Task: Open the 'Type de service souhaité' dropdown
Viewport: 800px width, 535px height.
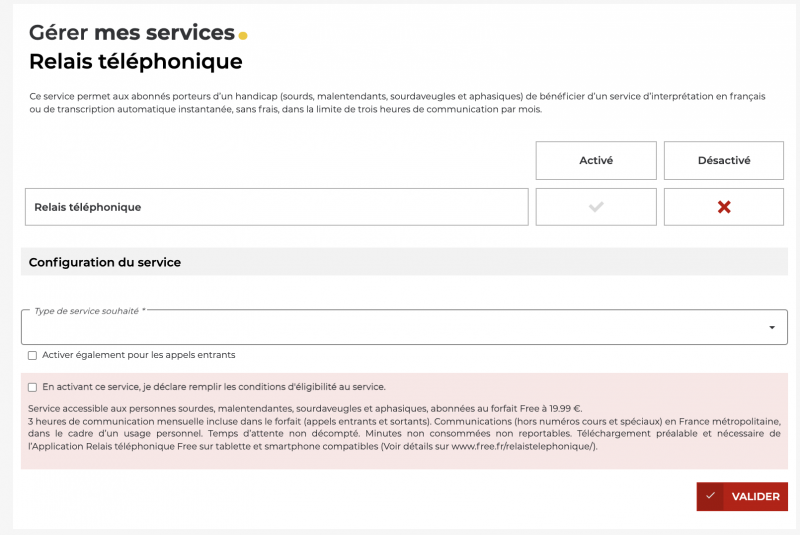Action: point(400,327)
